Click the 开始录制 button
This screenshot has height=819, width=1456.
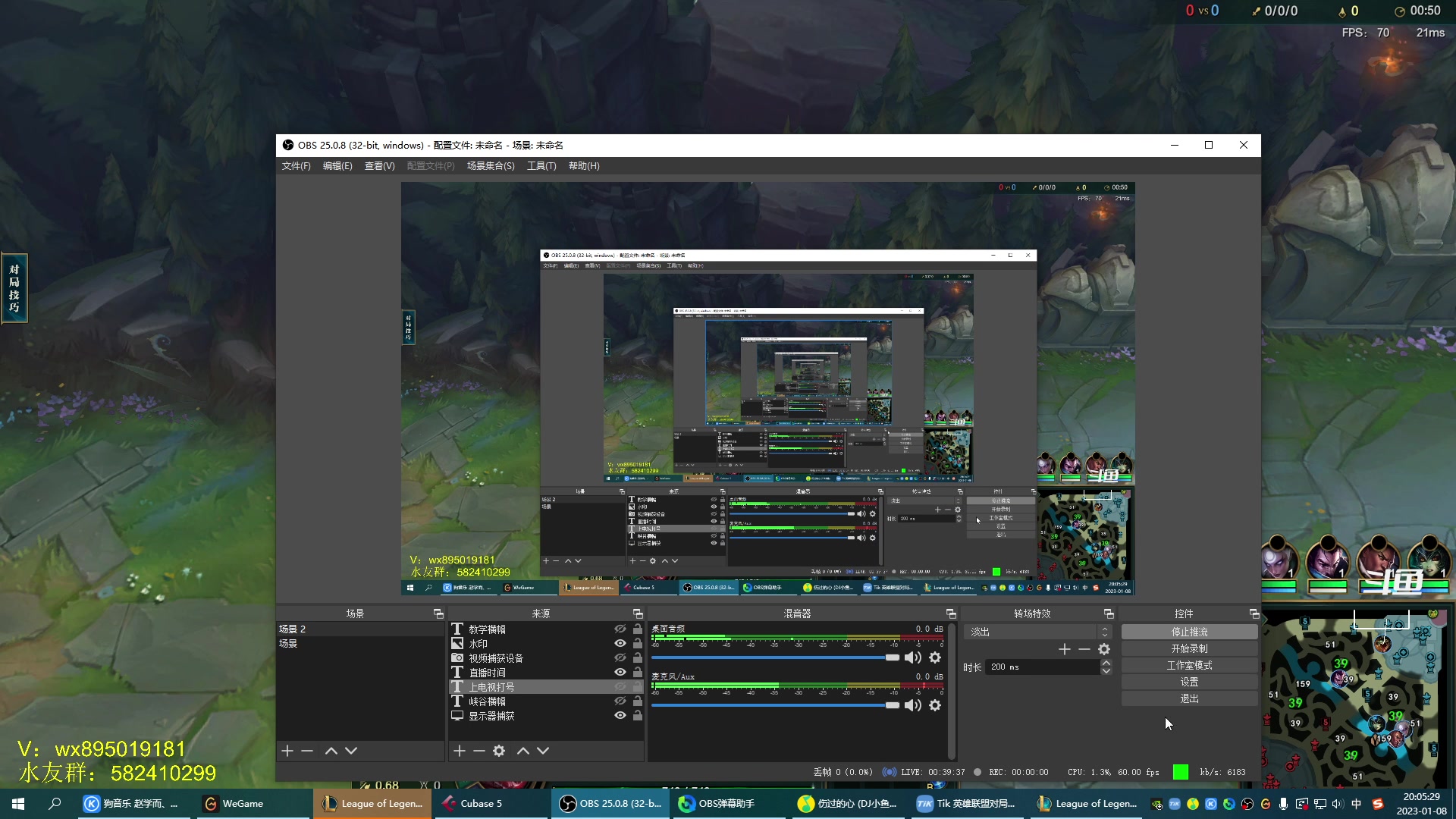click(x=1189, y=648)
